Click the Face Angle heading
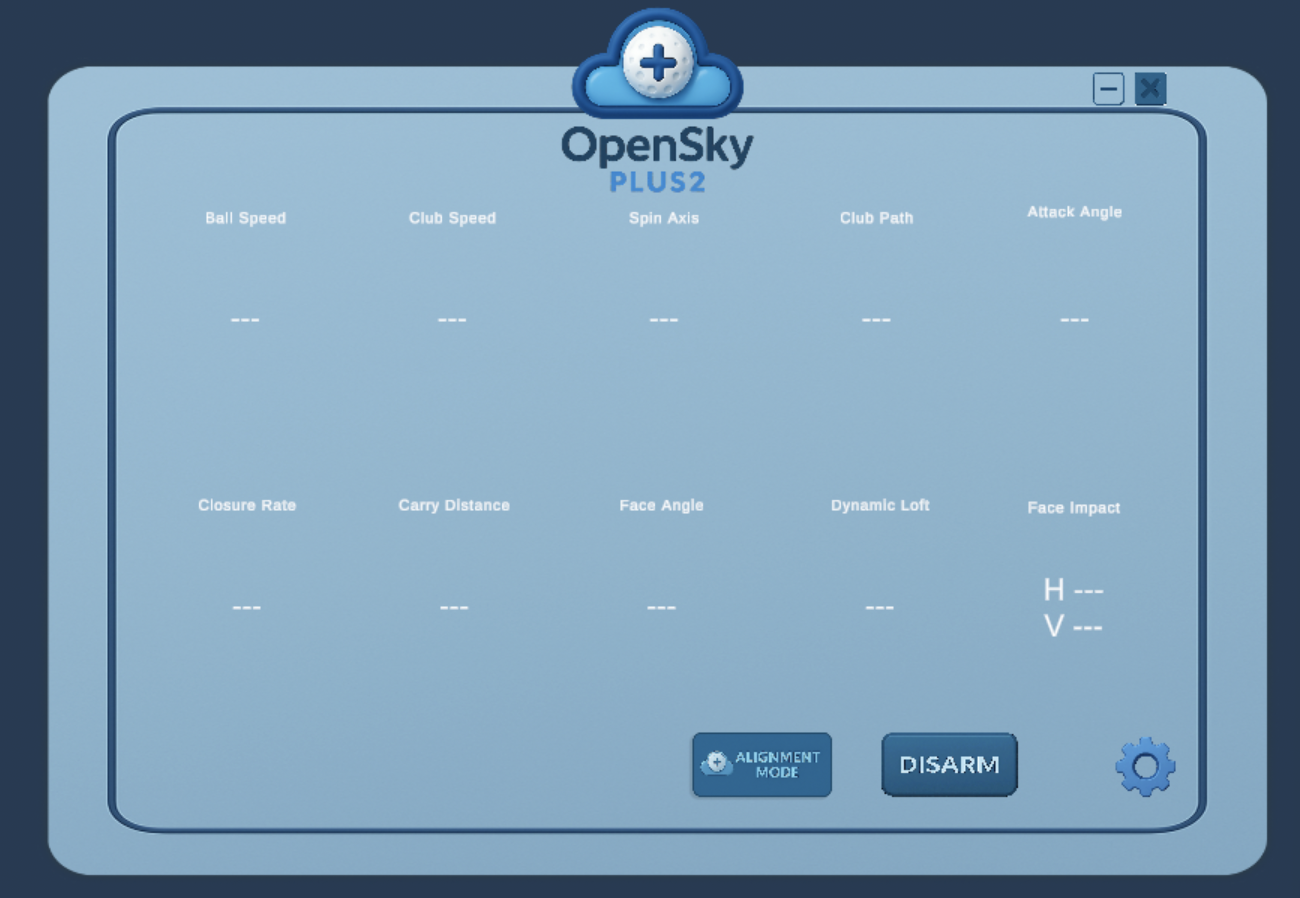The image size is (1300, 898). click(661, 505)
